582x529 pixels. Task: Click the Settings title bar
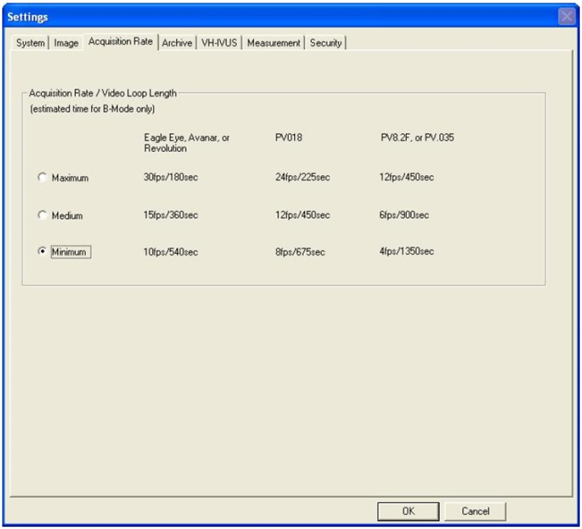click(282, 17)
